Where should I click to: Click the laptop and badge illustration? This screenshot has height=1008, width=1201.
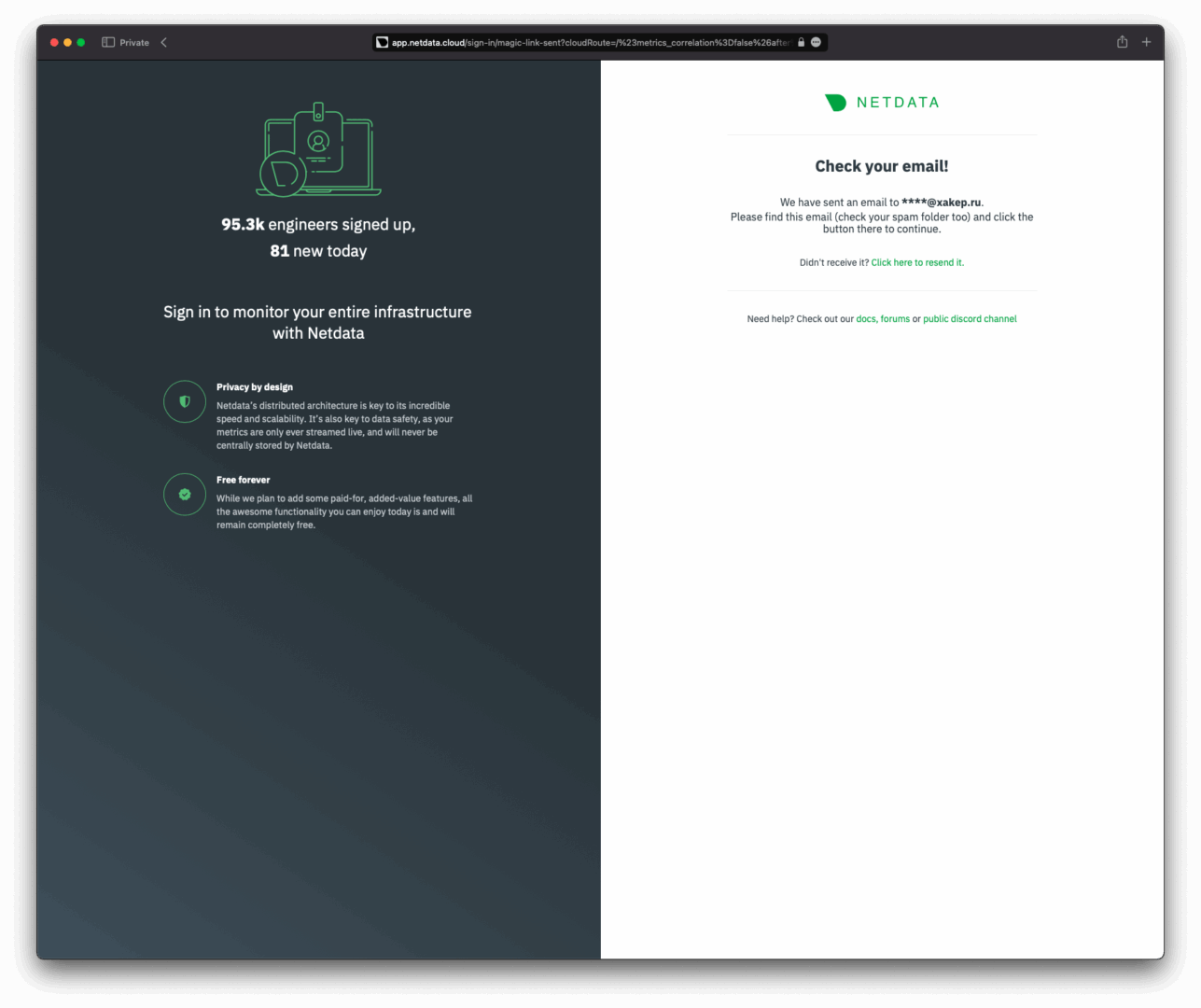click(318, 149)
